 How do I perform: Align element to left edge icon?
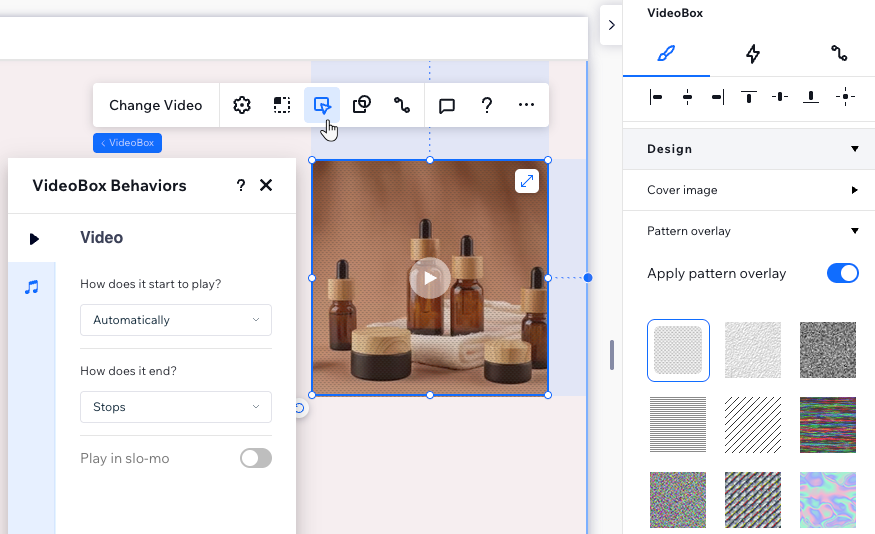656,97
